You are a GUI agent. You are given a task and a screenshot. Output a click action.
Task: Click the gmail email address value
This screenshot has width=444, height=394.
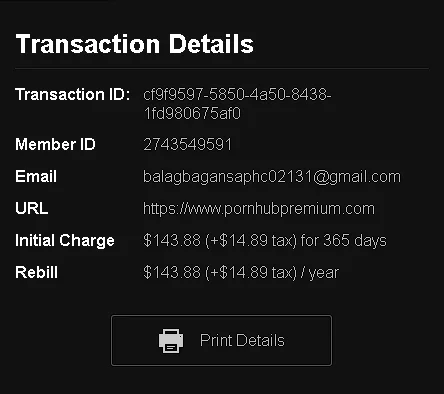272,177
